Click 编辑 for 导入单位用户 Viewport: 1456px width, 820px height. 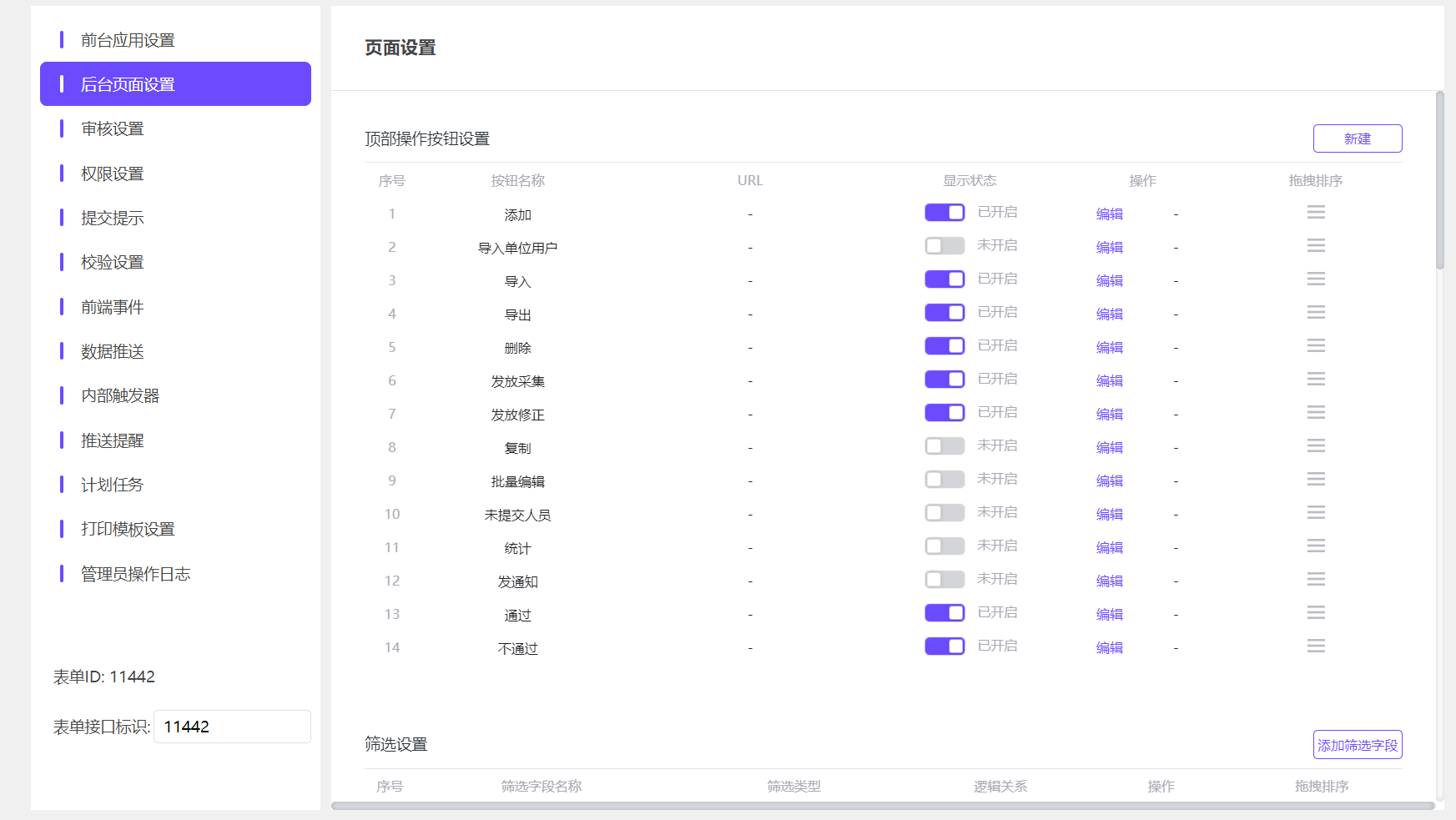point(1109,248)
